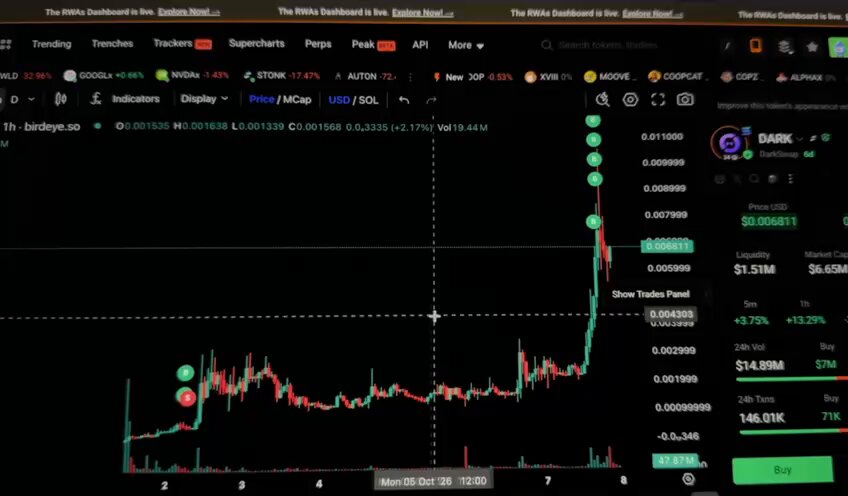
Task: Select the COOPCAT new token
Action: pos(678,77)
